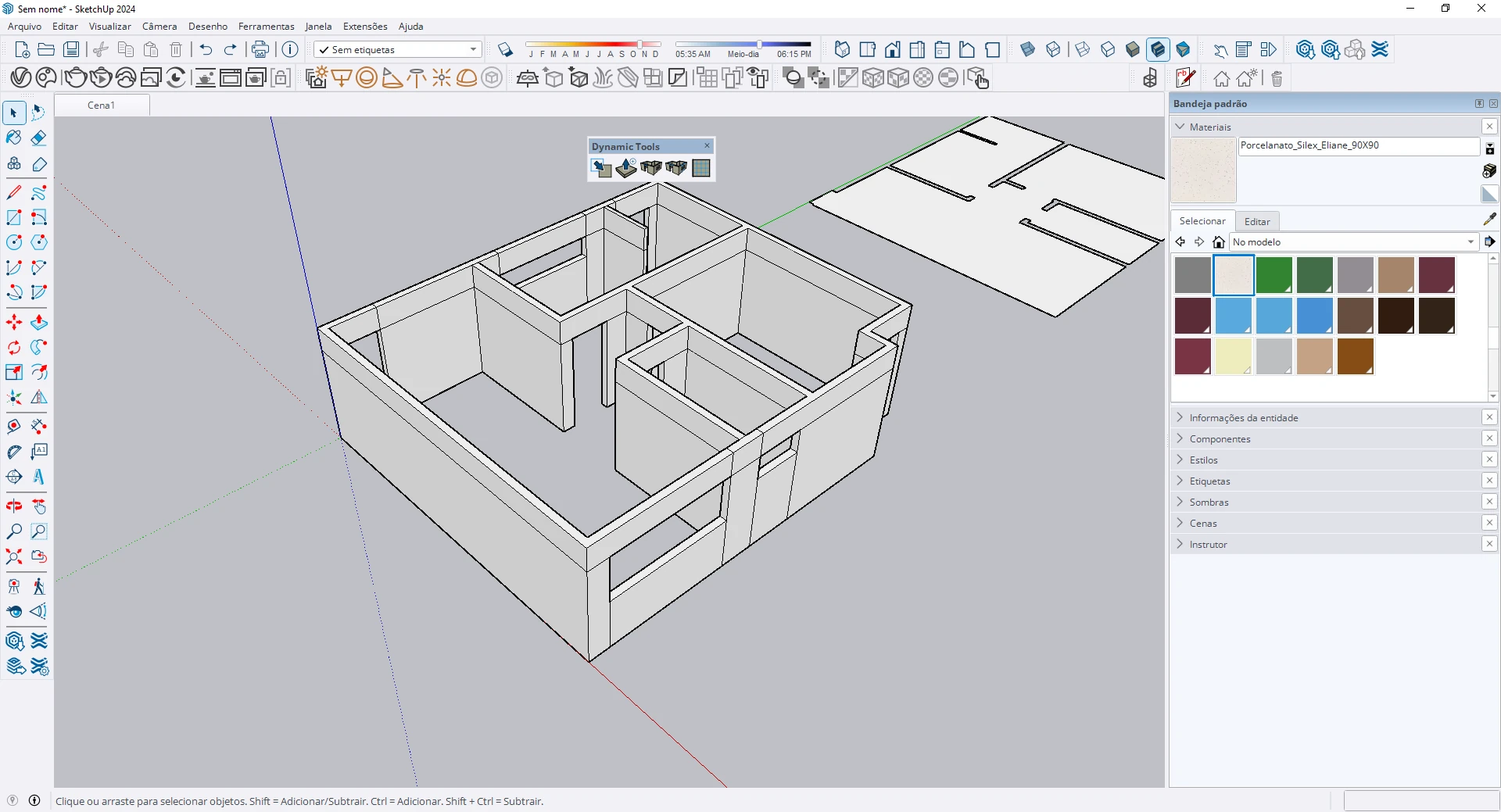Close the Dynamic Tools floating toolbar

coord(707,145)
